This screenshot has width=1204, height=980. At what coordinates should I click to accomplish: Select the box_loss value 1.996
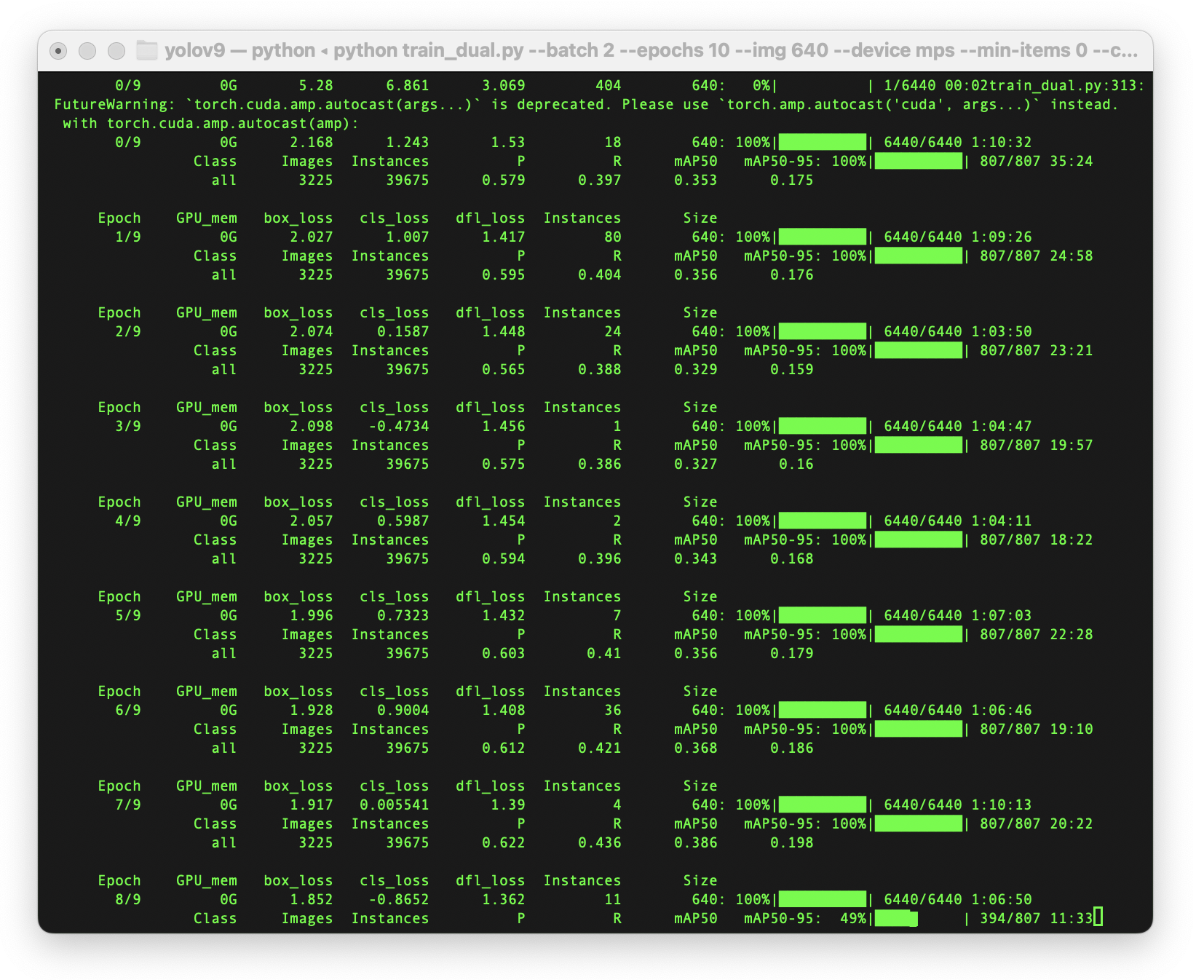(312, 615)
